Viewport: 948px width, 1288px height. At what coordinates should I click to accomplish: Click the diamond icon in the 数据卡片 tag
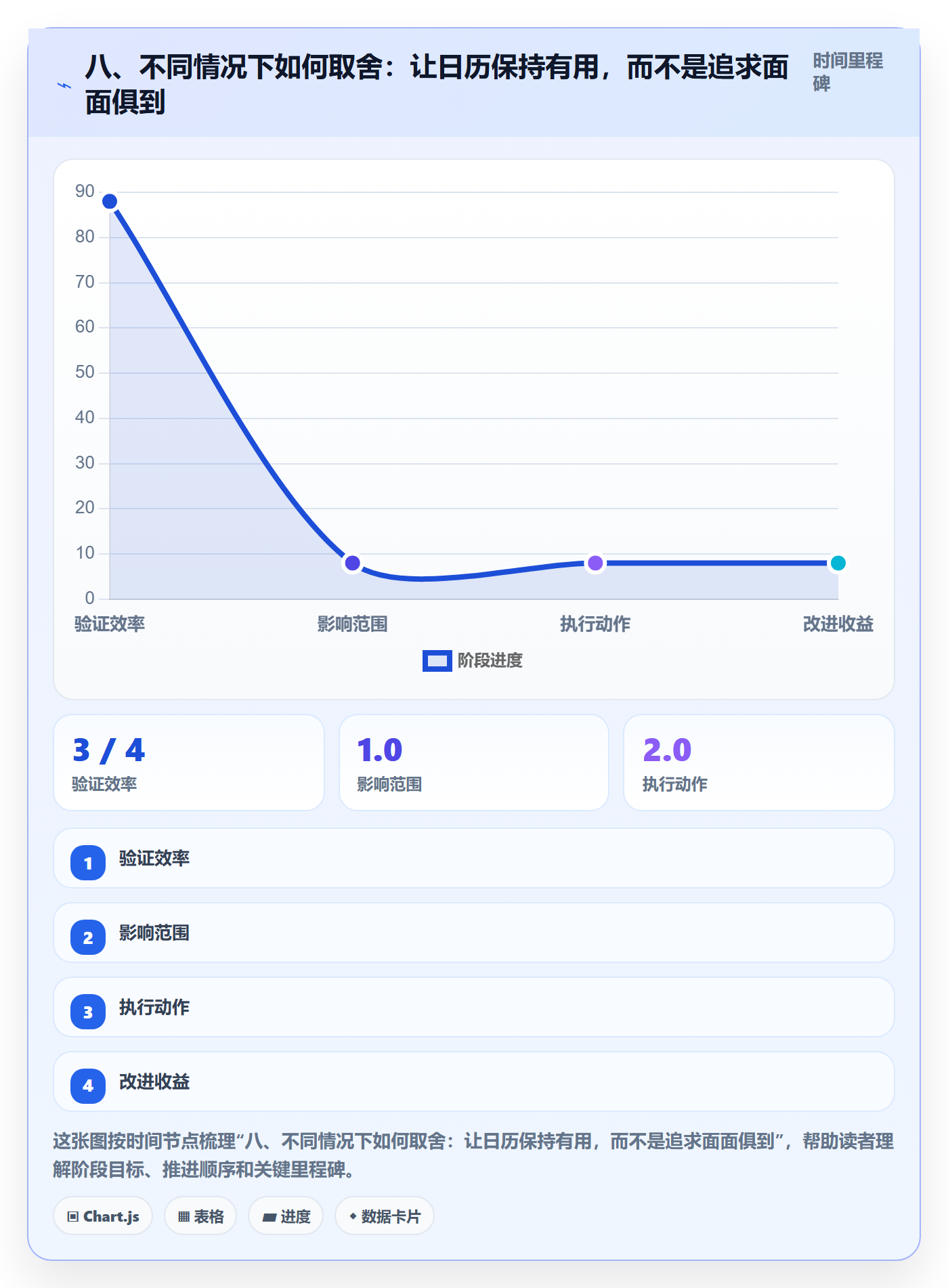point(353,1216)
